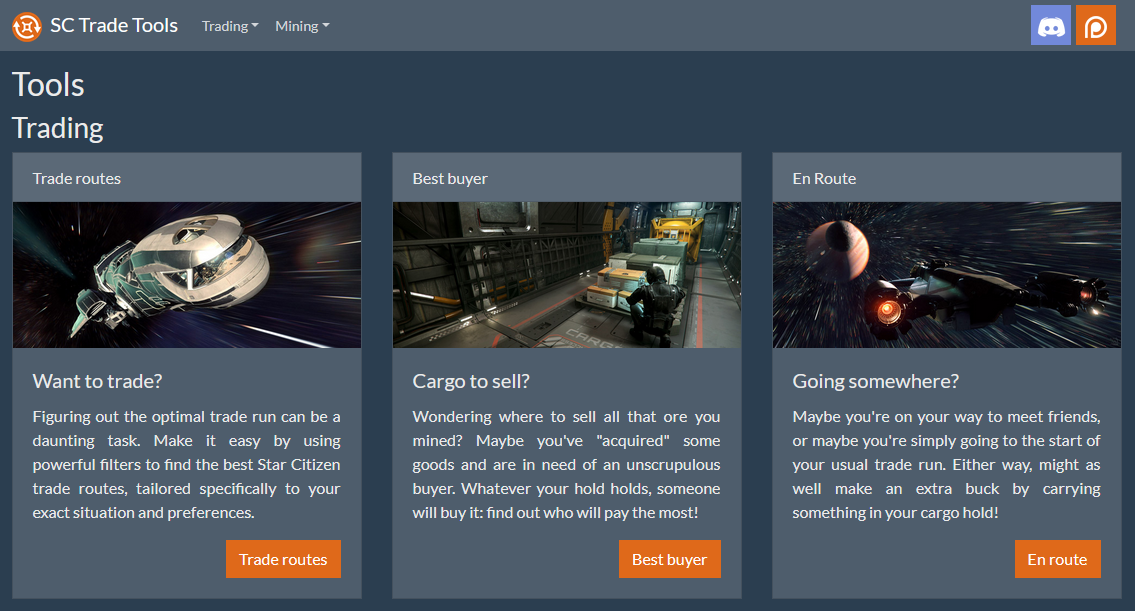
Task: Click the orange SC Trade Tools logo icon
Action: coord(26,26)
